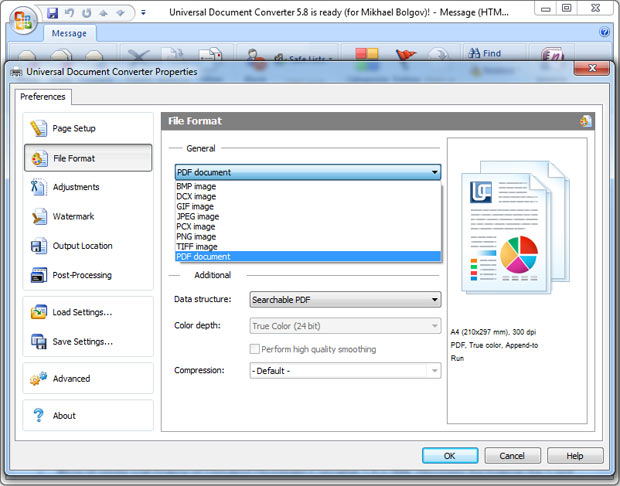620x486 pixels.
Task: Click the Redo icon in Outlook quick access toolbar
Action: [x=87, y=13]
